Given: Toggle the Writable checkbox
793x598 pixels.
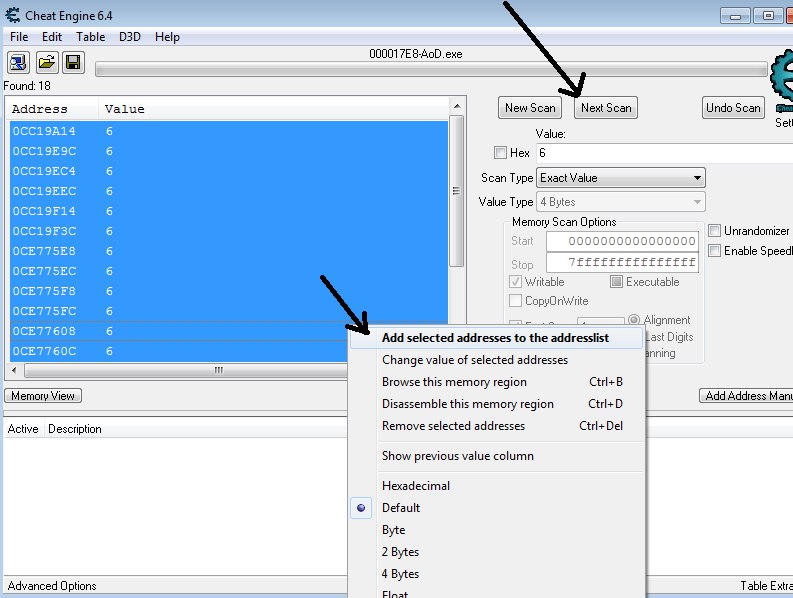Looking at the screenshot, I should (515, 282).
